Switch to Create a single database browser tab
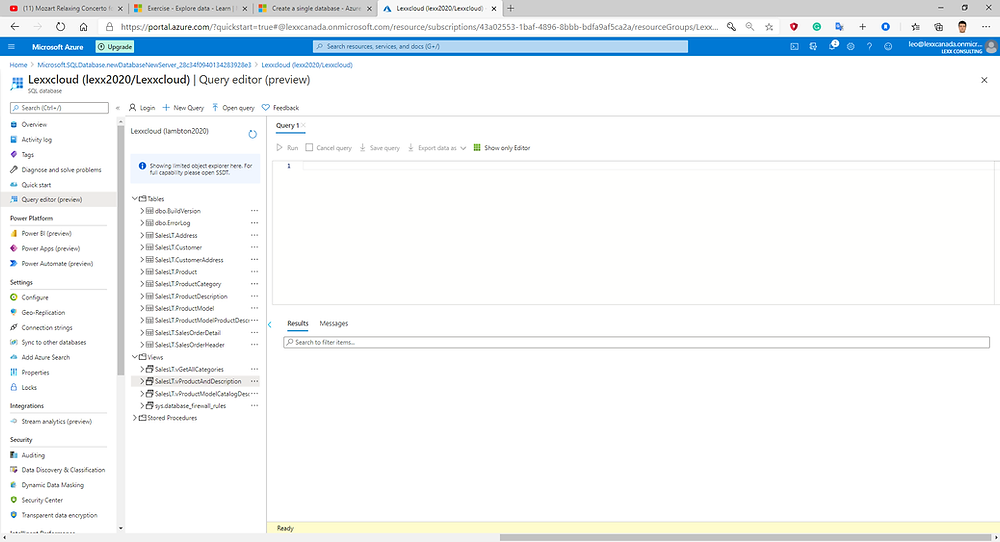The width and height of the screenshot is (1000, 542). point(316,8)
